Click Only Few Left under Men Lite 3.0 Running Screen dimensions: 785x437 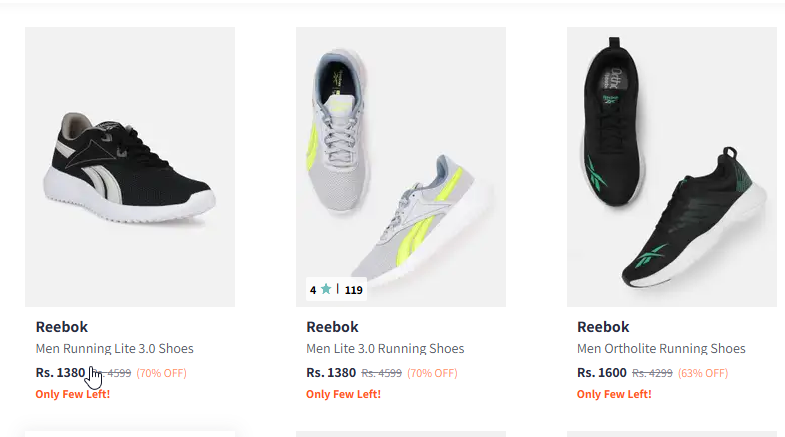click(x=343, y=394)
